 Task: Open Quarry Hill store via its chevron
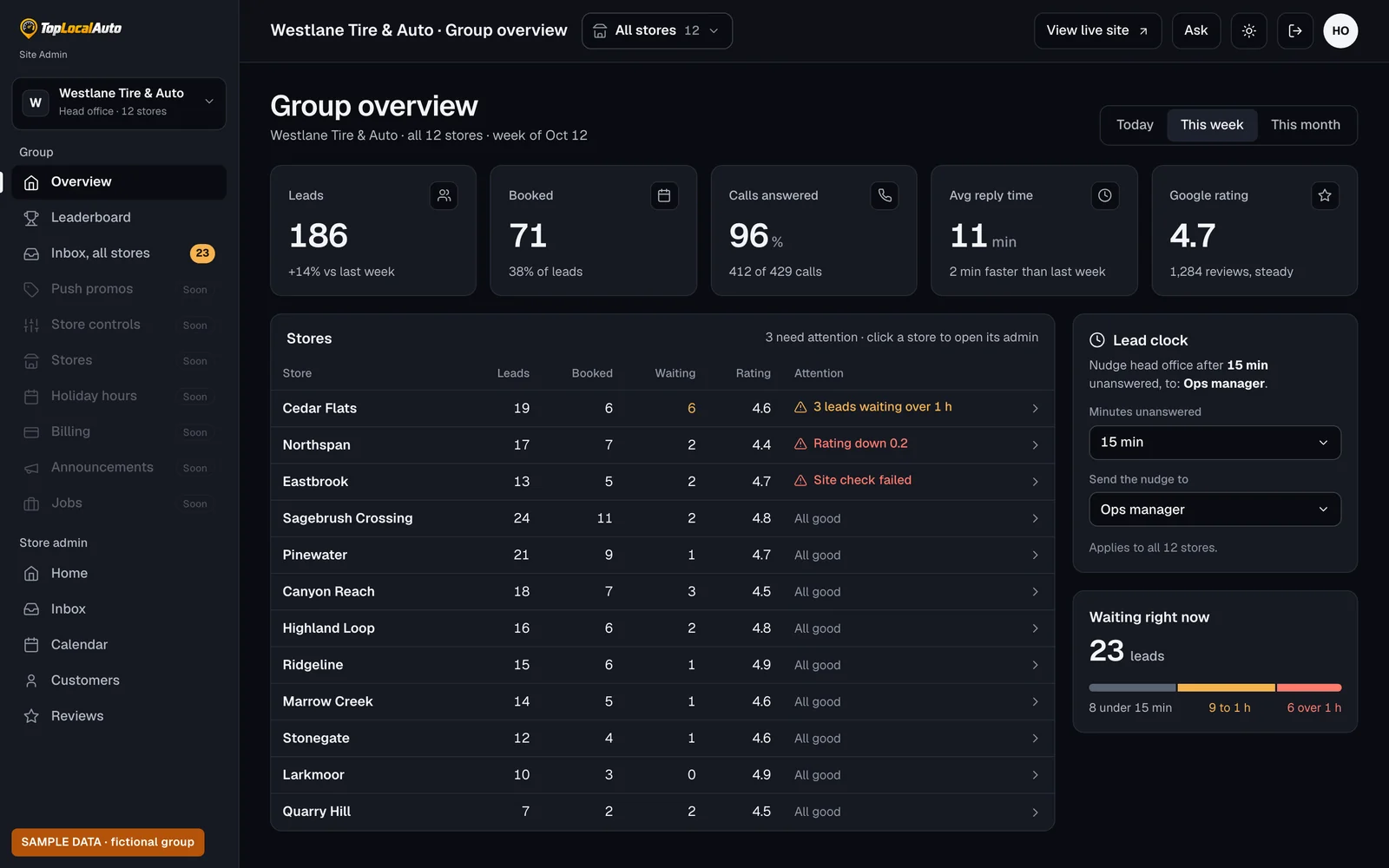coord(1035,812)
